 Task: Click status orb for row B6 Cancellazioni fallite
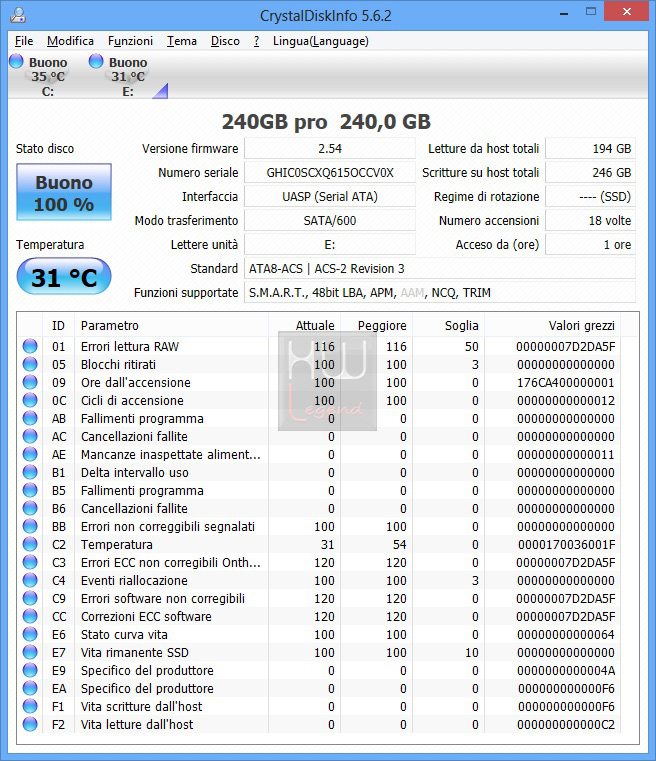point(30,508)
